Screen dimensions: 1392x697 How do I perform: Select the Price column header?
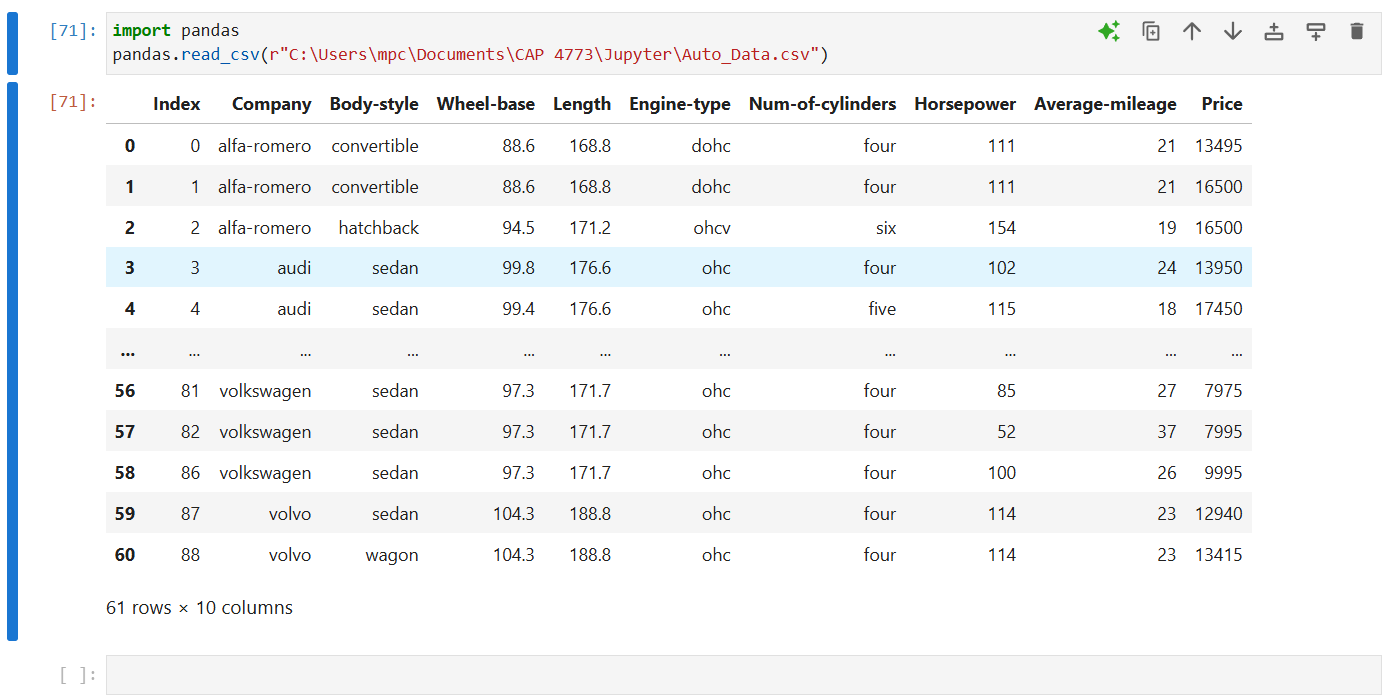[x=1222, y=103]
